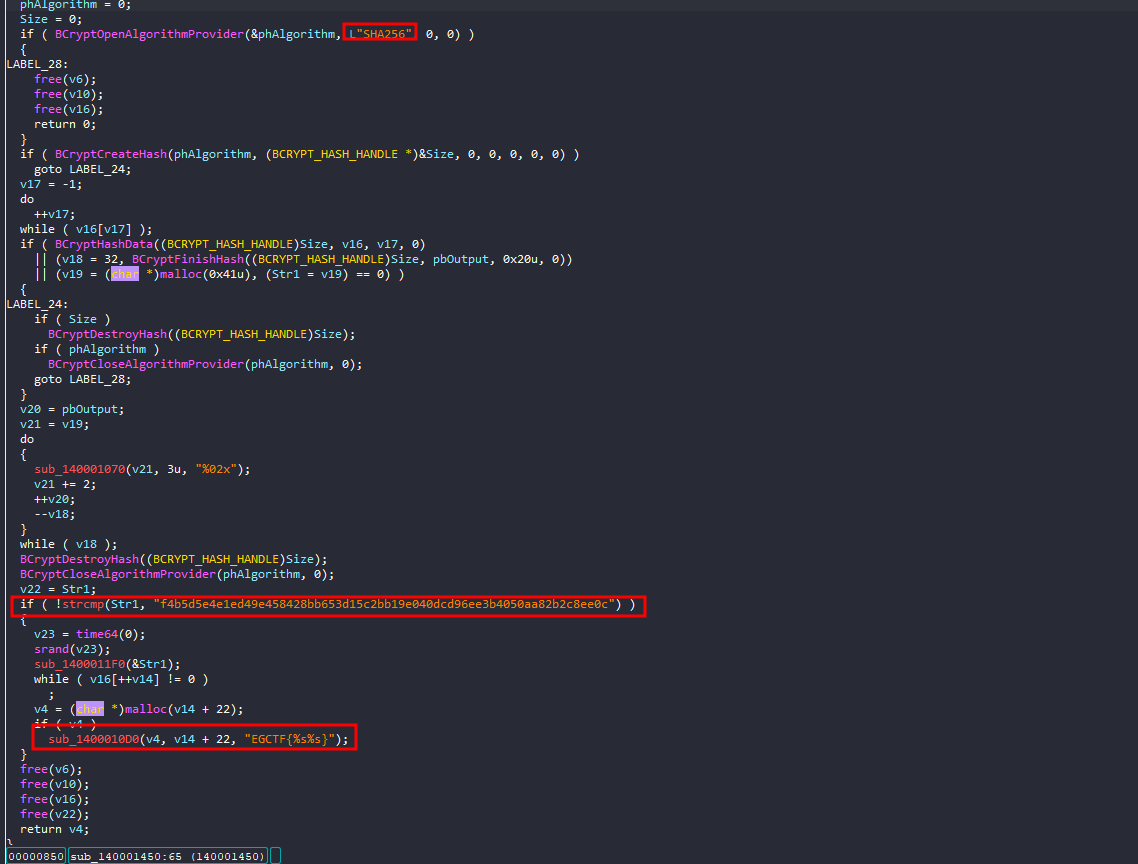Select the BCryptHashData function call
This screenshot has width=1138, height=864.
100,244
